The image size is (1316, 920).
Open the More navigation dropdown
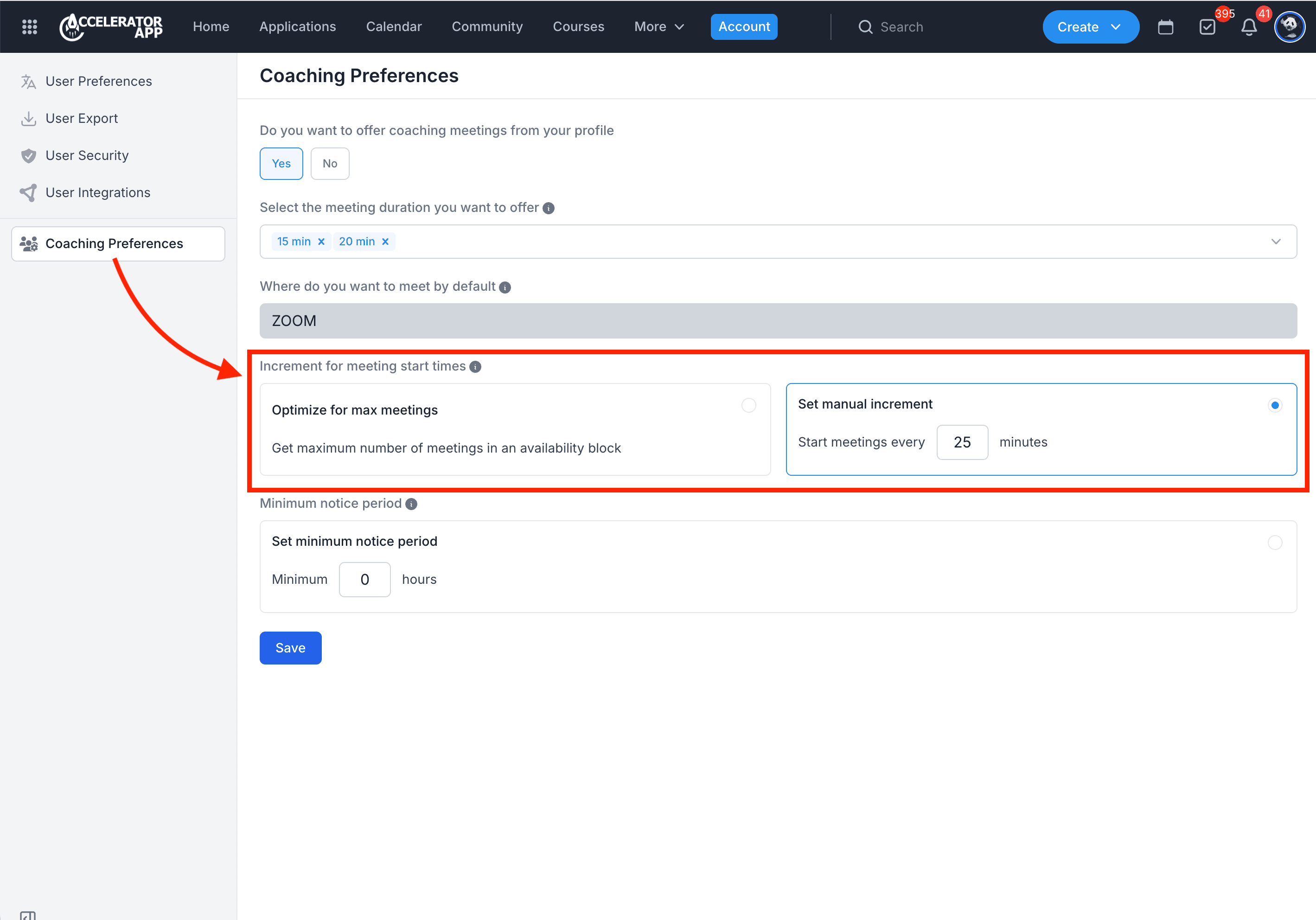pyautogui.click(x=658, y=27)
